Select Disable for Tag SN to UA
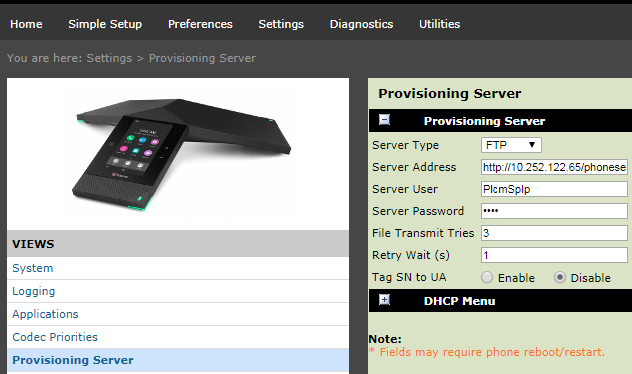632x374 pixels. point(560,277)
